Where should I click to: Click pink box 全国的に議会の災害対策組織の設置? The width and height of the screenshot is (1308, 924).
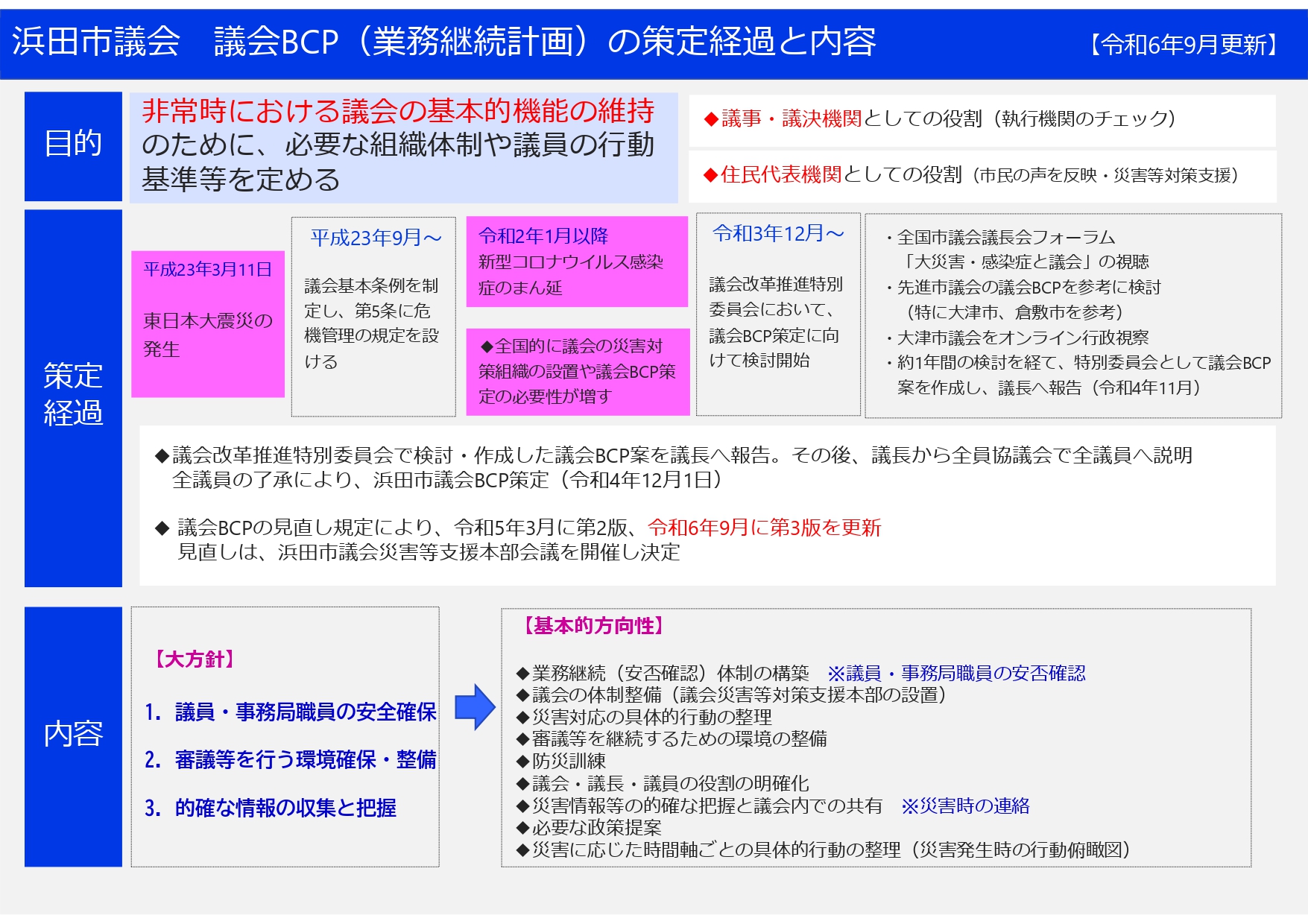pyautogui.click(x=578, y=371)
